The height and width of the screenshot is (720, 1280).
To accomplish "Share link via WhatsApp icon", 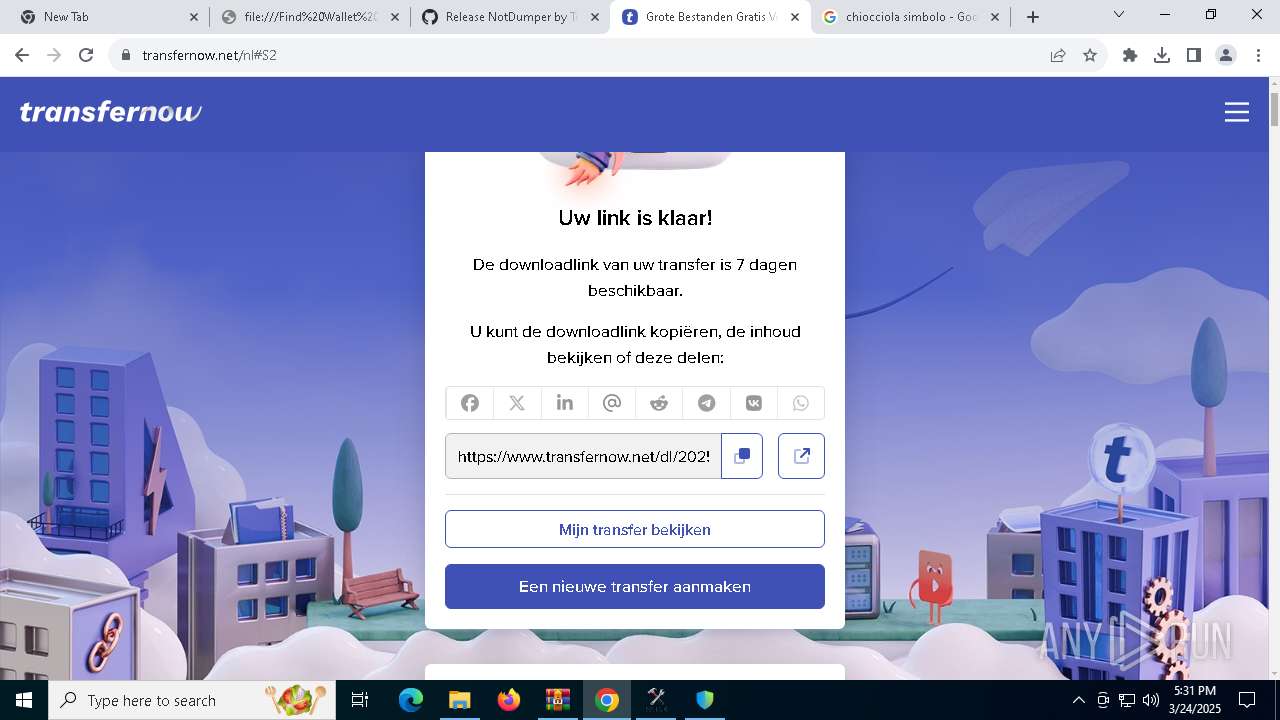I will 801,403.
